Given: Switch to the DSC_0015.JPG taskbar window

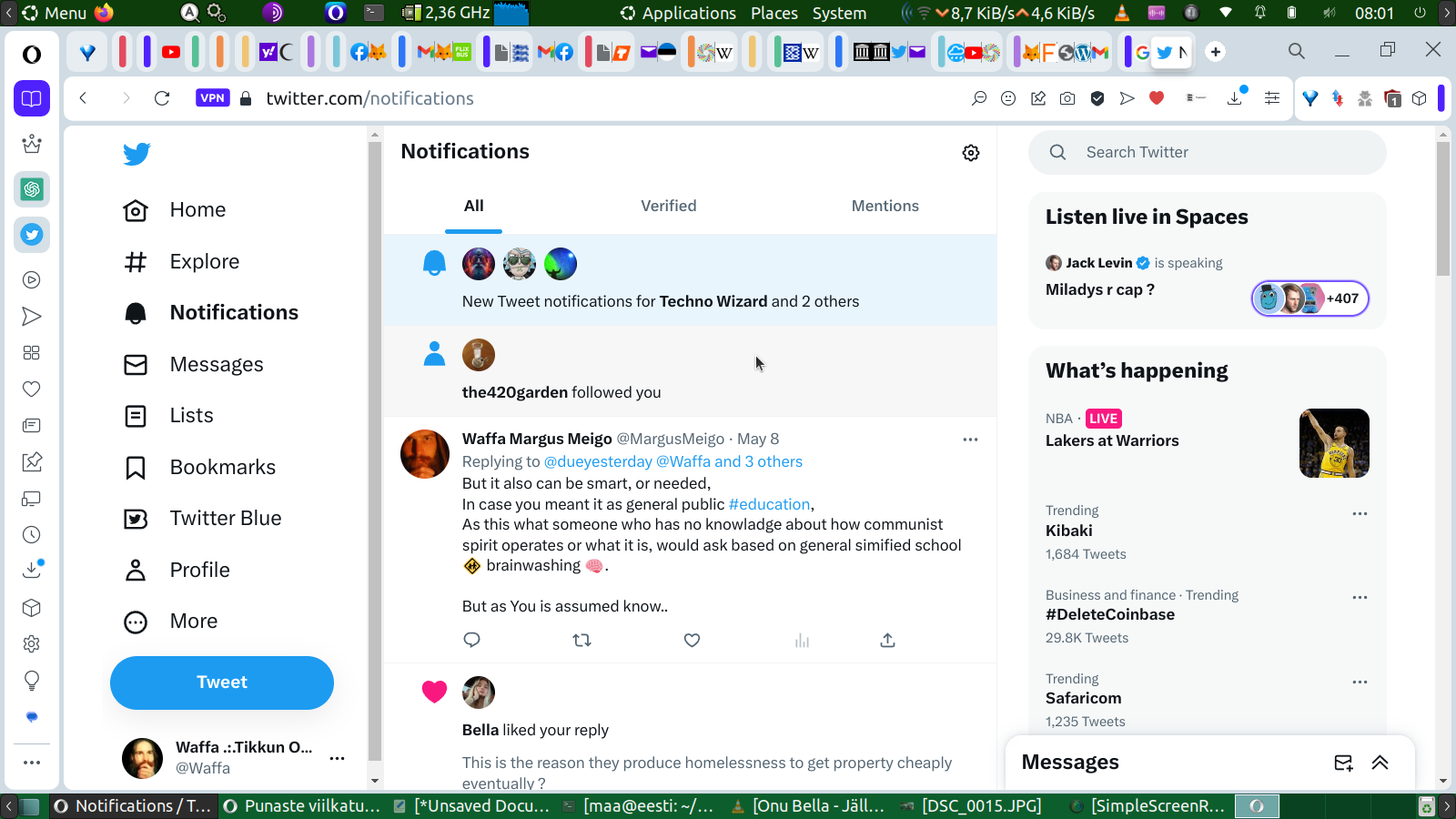Looking at the screenshot, I should tap(971, 806).
